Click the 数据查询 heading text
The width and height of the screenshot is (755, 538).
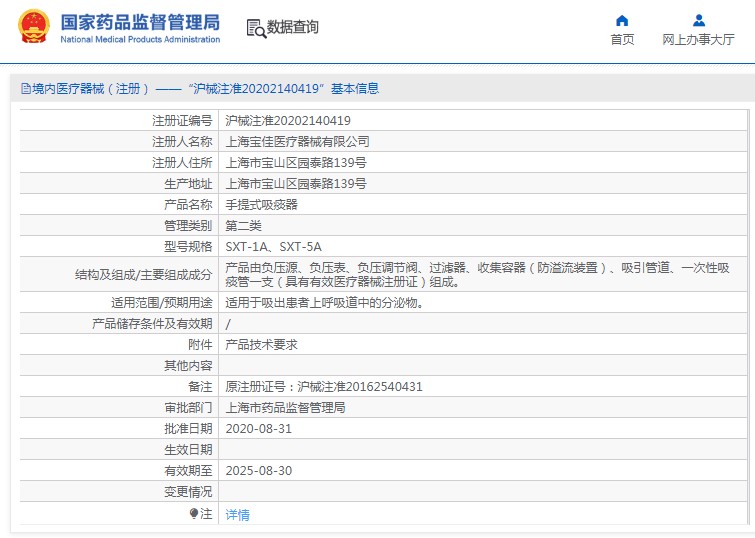(293, 27)
